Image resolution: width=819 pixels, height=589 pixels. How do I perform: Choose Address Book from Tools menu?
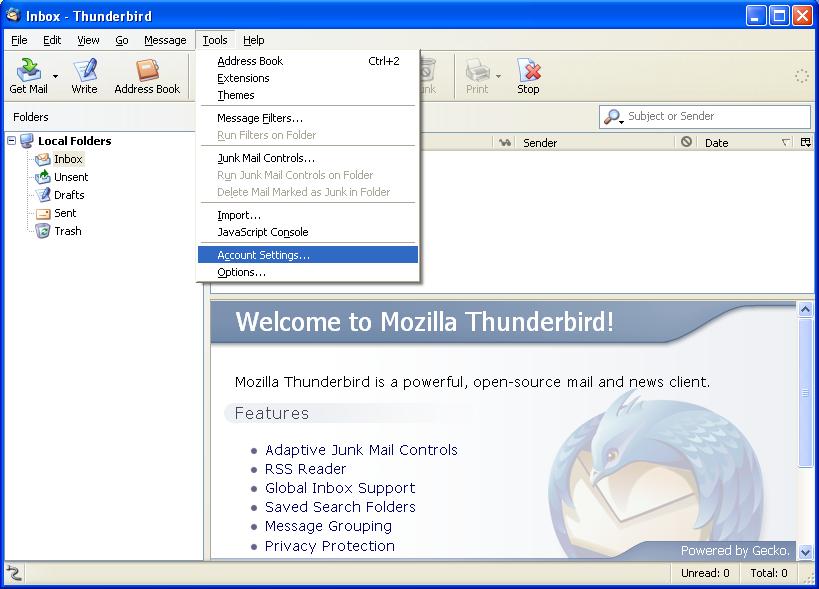tap(308, 61)
